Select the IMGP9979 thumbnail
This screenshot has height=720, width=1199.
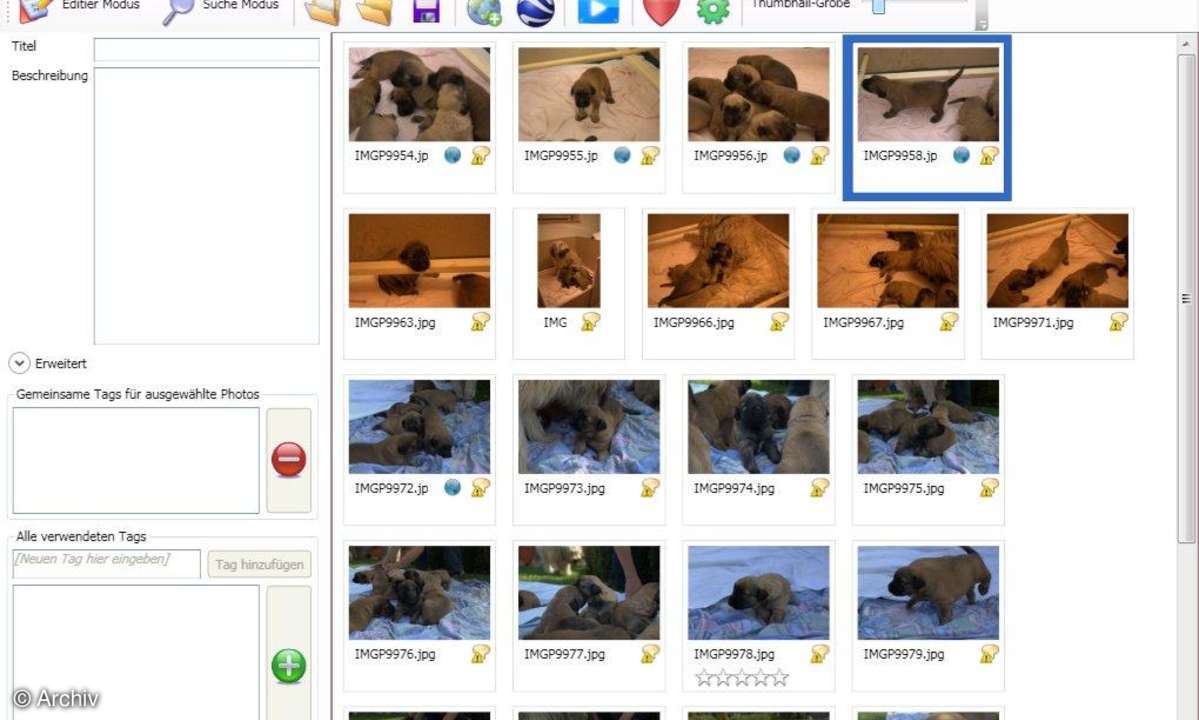point(928,592)
